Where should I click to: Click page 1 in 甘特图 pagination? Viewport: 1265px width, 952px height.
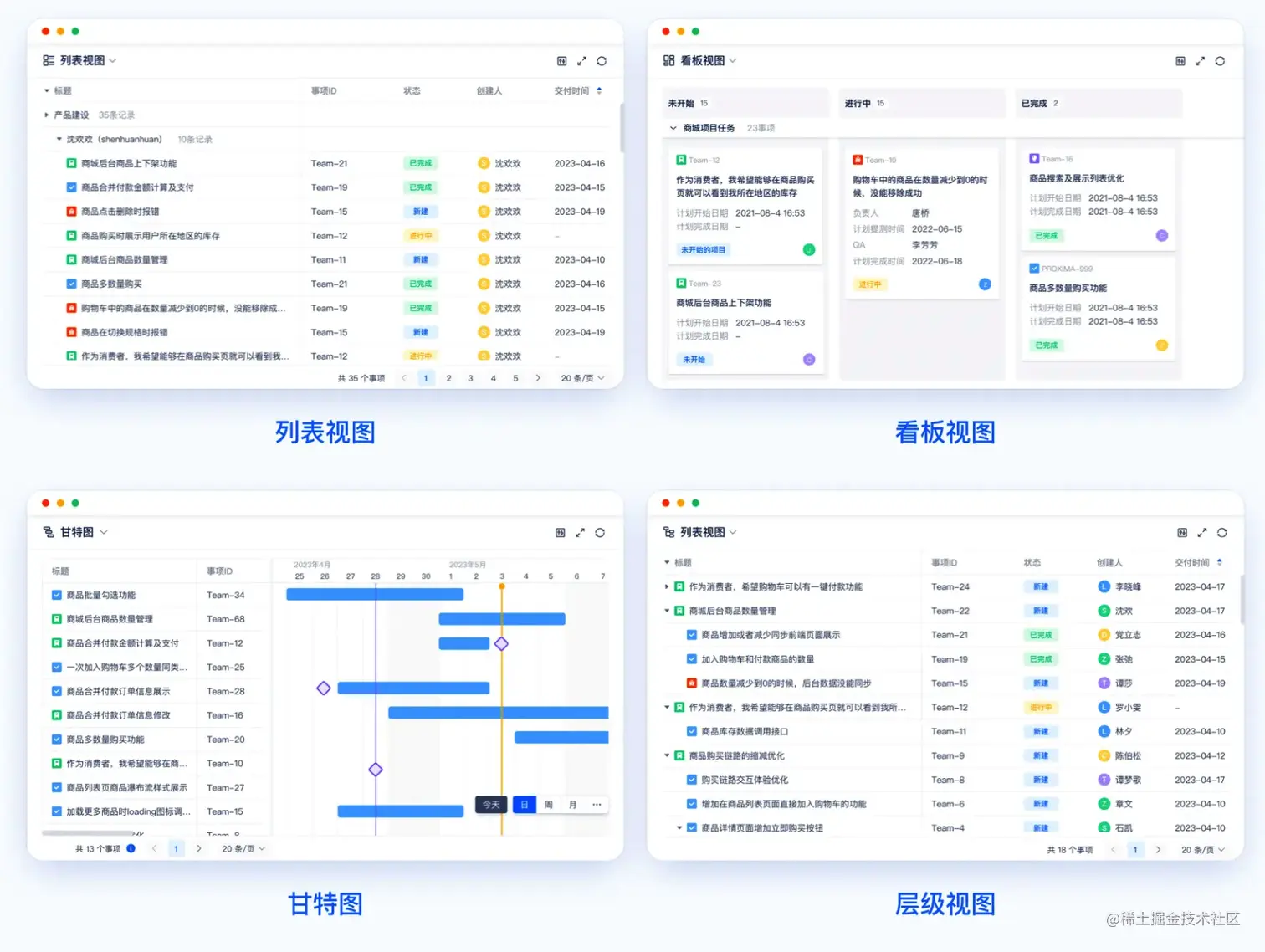pos(176,848)
